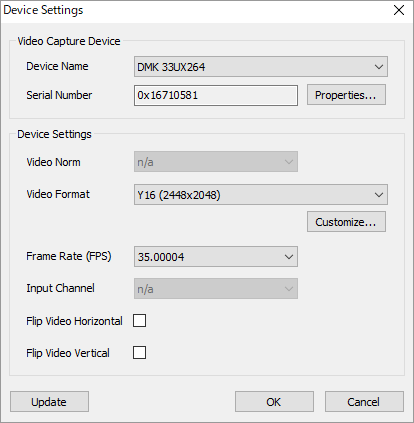Expand the Video Format chevron arrow
The width and height of the screenshot is (414, 423).
pos(379,195)
